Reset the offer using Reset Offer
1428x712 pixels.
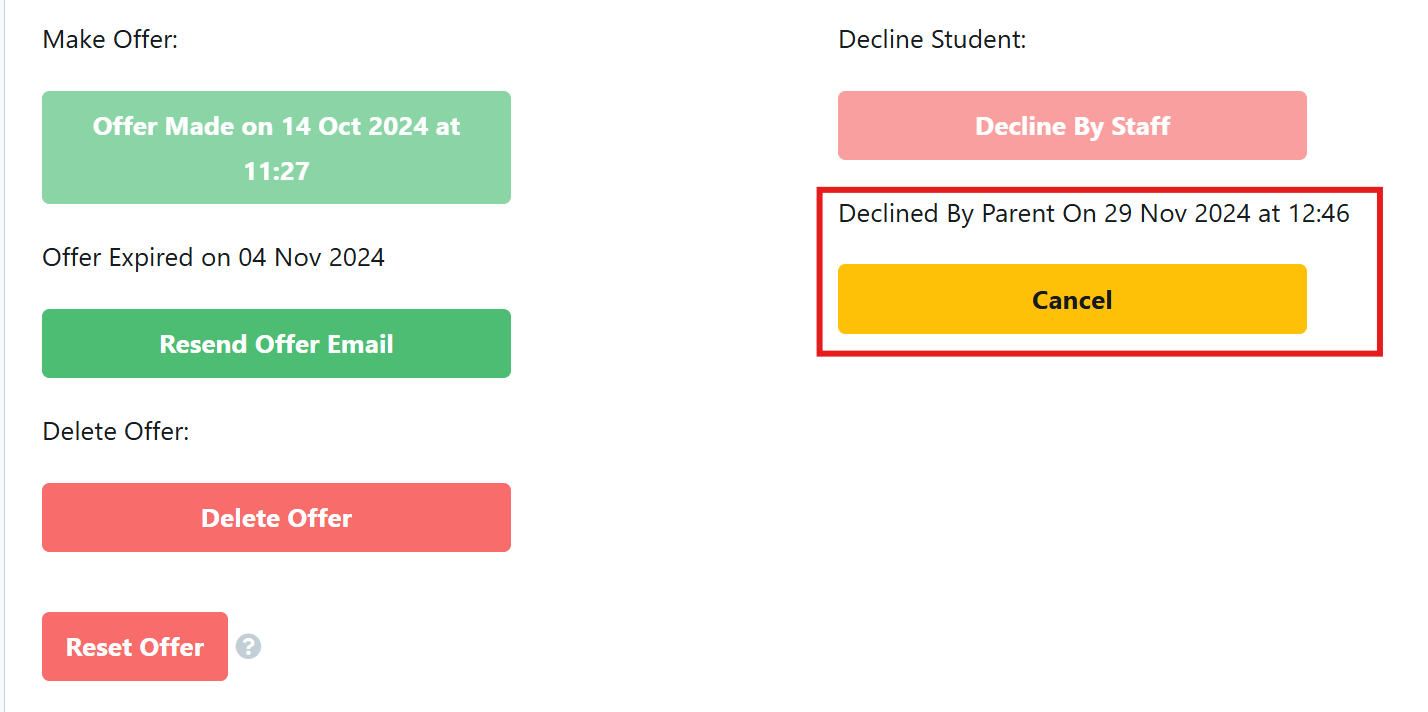tap(134, 646)
